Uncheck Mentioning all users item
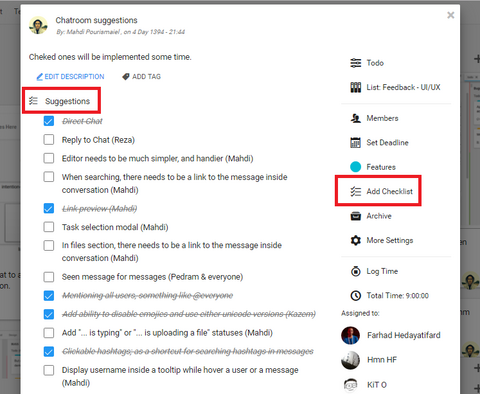The image size is (480, 394). (49, 295)
